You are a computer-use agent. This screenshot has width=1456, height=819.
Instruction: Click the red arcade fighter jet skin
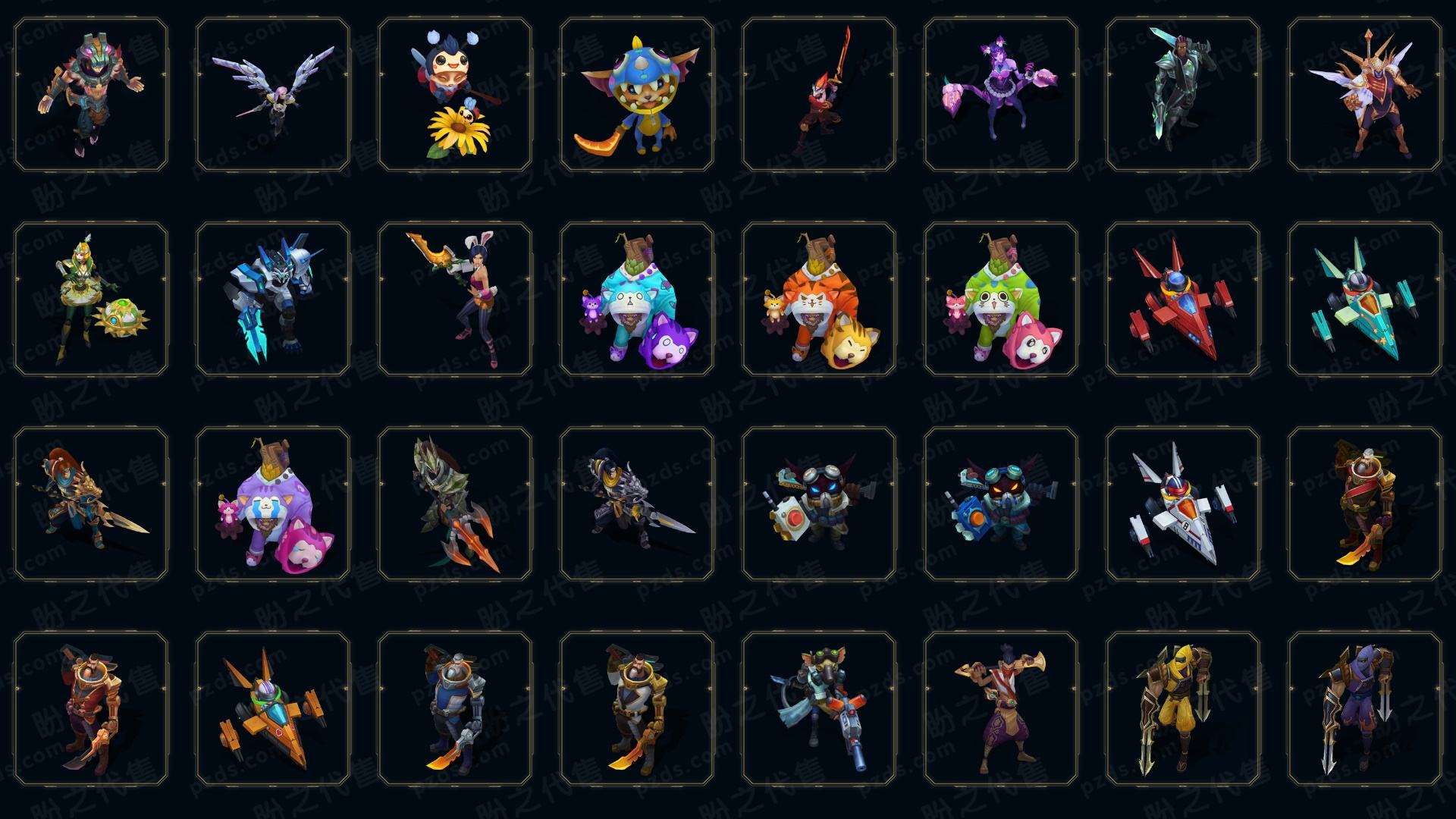tap(1183, 299)
